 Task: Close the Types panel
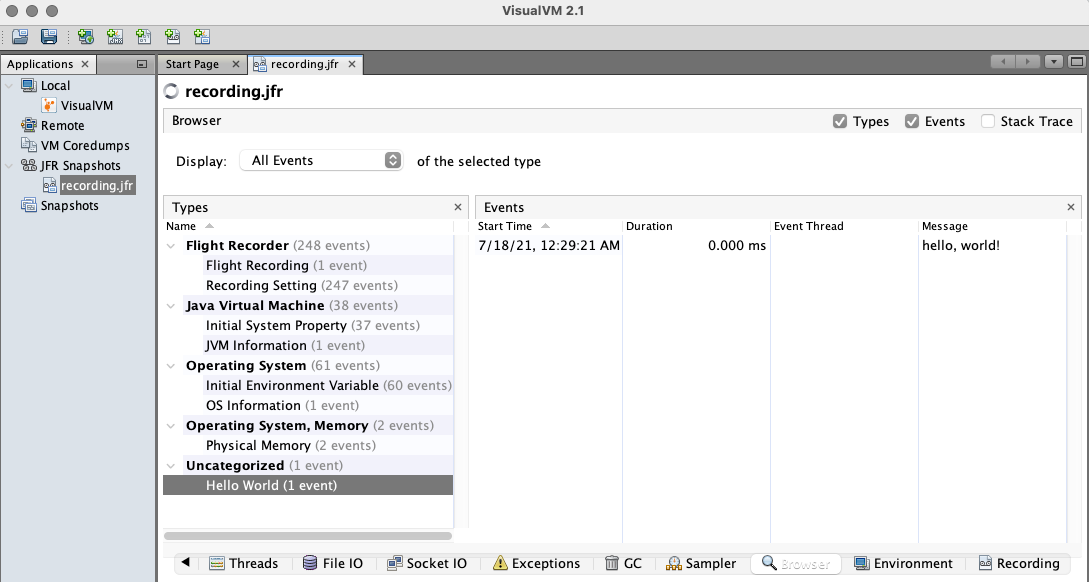[x=457, y=207]
